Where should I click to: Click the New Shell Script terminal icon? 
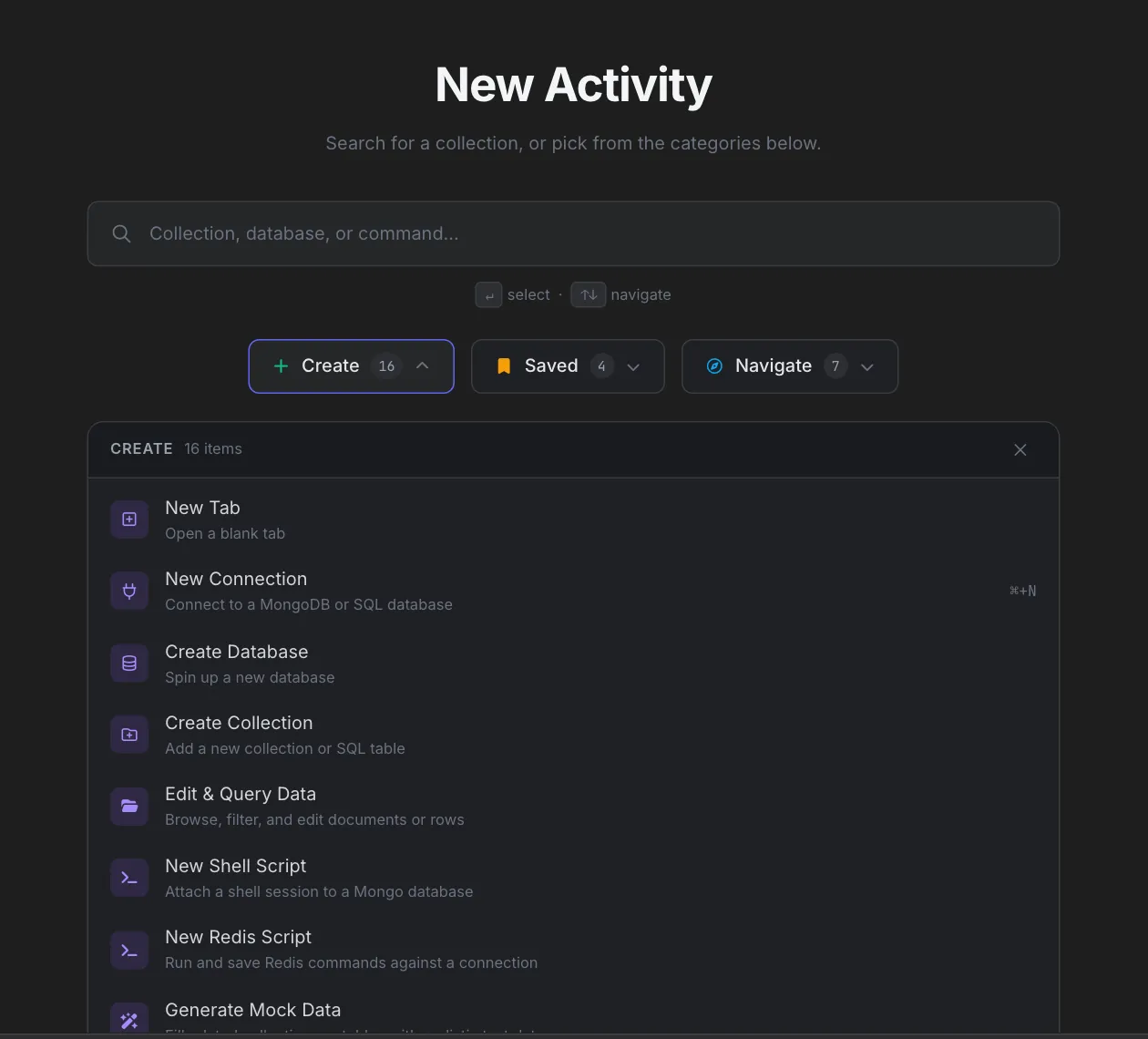point(129,878)
